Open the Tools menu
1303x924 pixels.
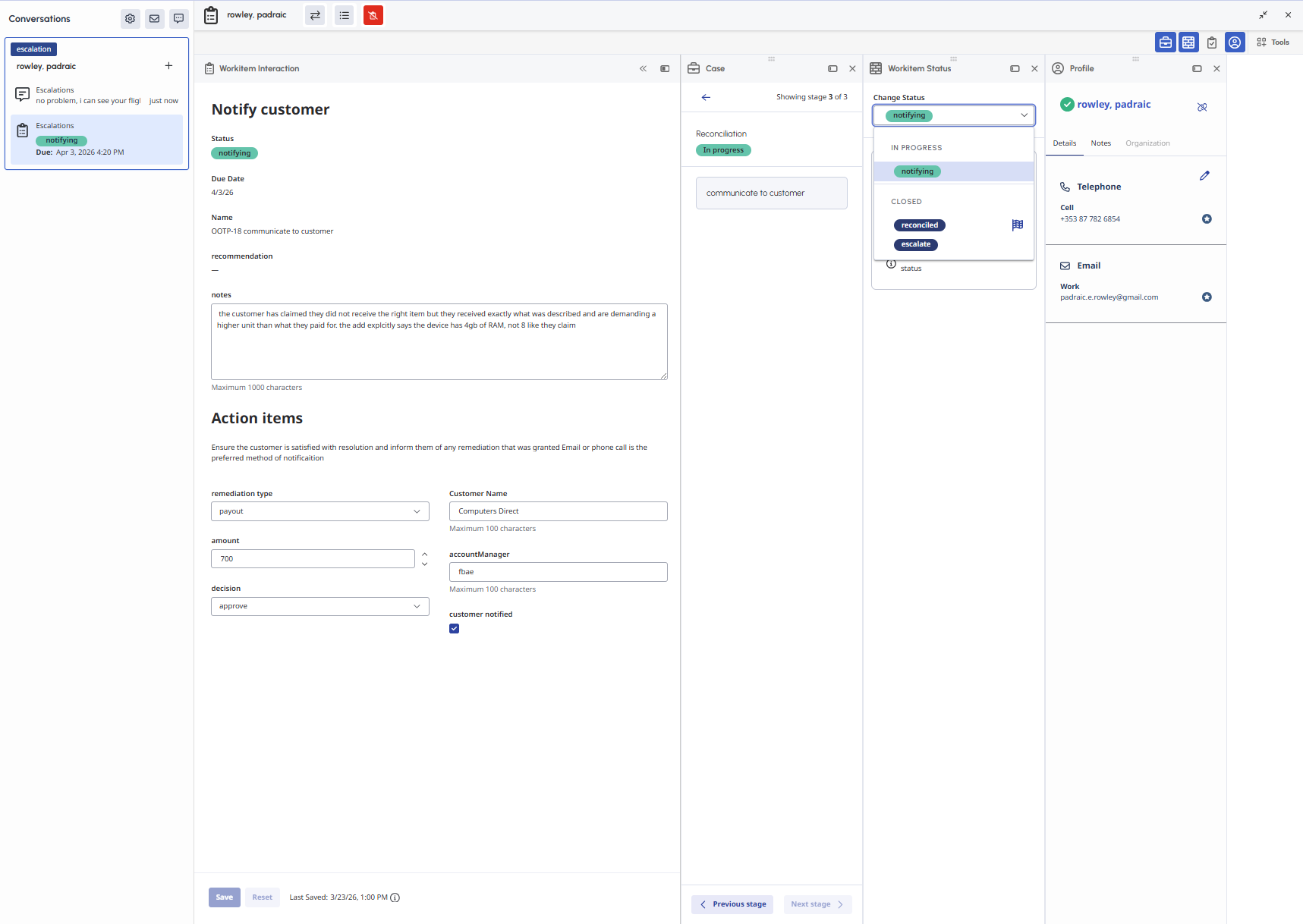coord(1273,42)
